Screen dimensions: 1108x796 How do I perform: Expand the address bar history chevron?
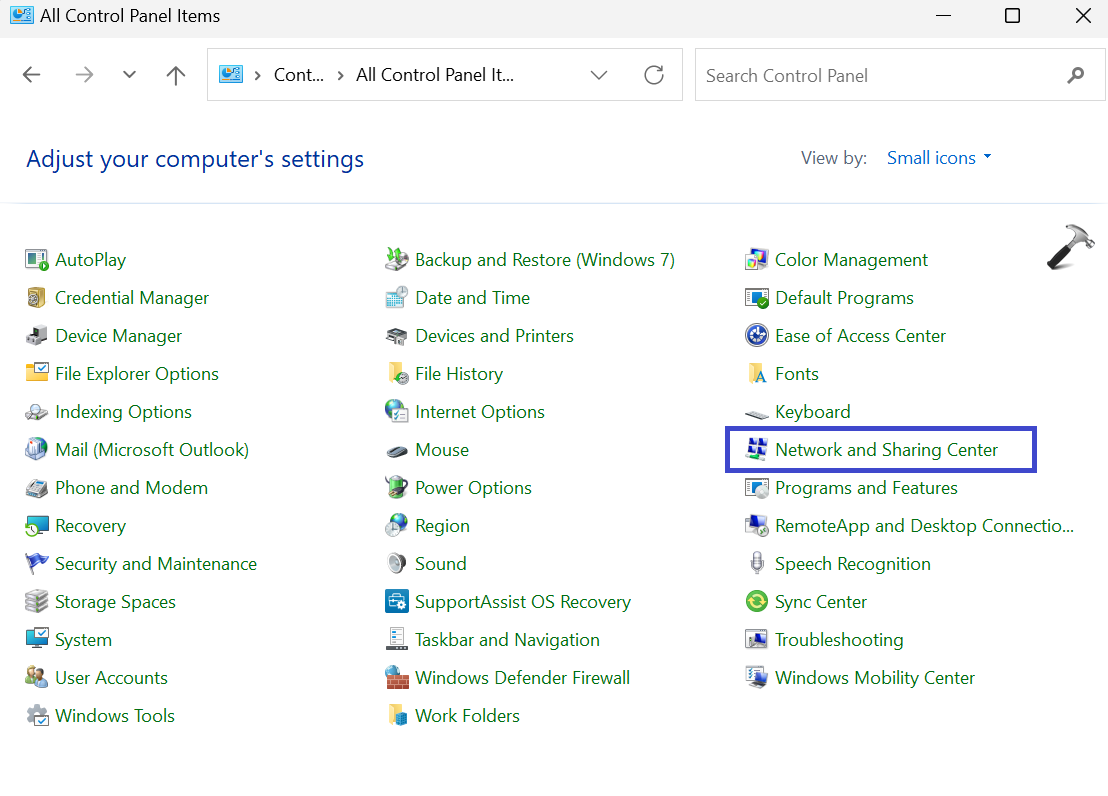pos(599,75)
